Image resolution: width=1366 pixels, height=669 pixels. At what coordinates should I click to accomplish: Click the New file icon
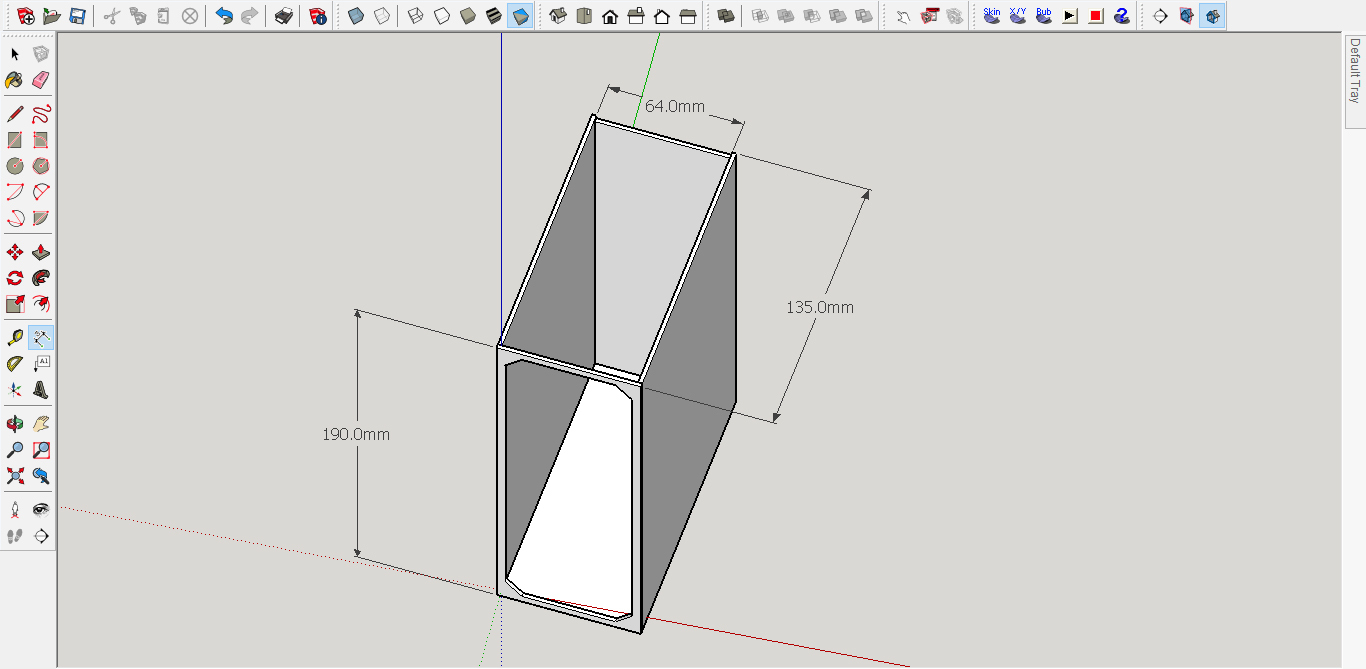pyautogui.click(x=27, y=16)
